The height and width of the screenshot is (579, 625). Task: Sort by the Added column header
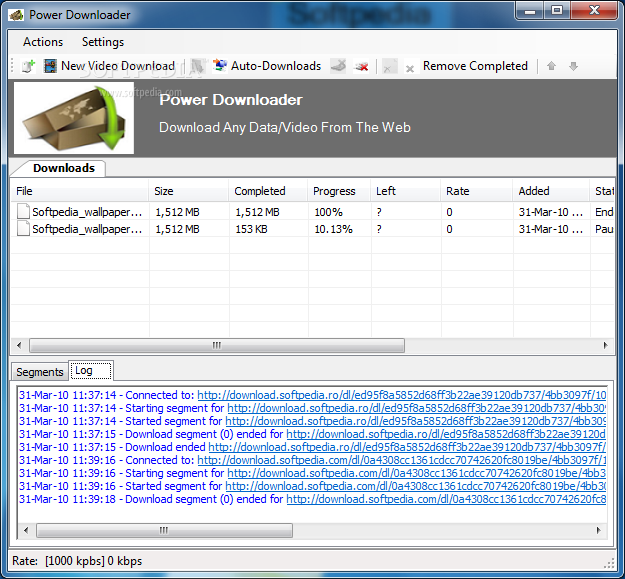551,191
